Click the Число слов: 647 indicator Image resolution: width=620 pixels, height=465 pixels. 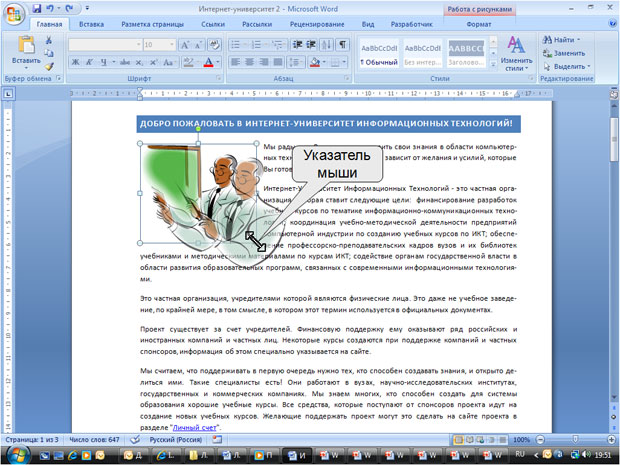click(x=94, y=439)
